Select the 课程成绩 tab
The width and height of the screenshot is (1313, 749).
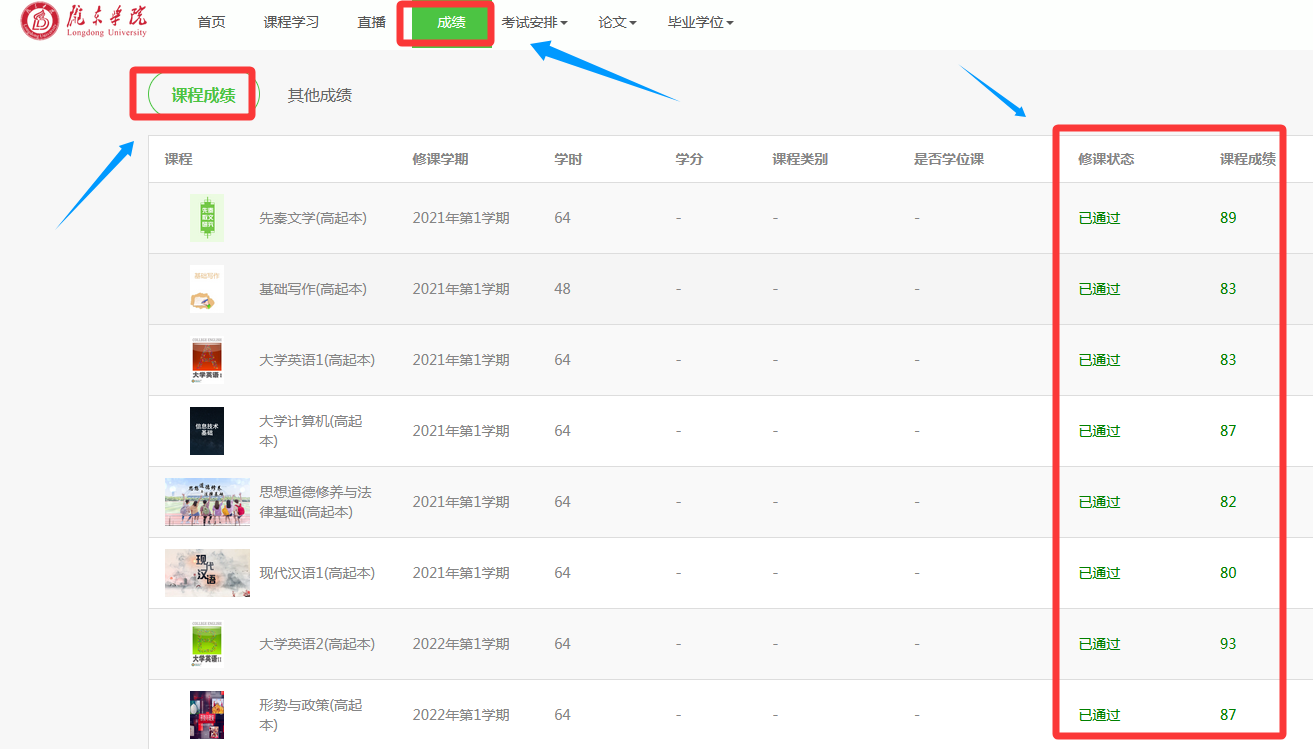tap(203, 95)
